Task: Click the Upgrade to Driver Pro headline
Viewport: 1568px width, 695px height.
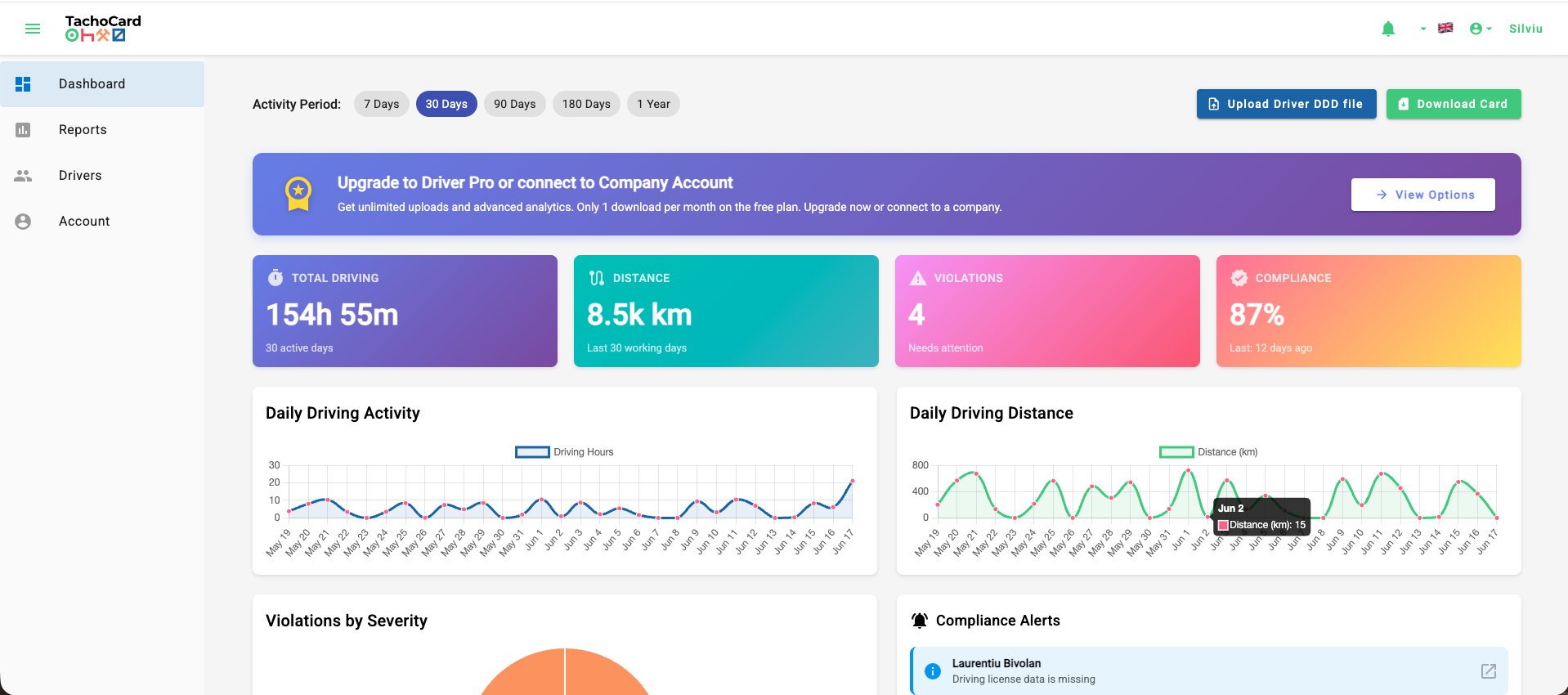Action: click(x=535, y=182)
